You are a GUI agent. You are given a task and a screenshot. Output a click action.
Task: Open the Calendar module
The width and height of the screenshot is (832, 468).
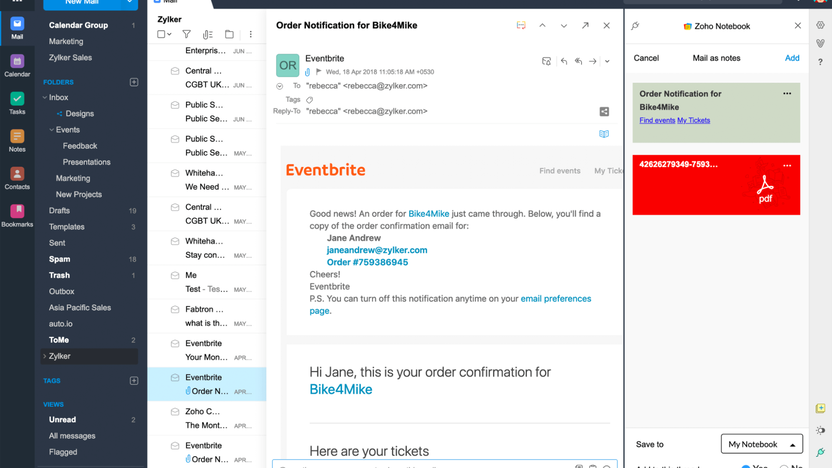(17, 66)
